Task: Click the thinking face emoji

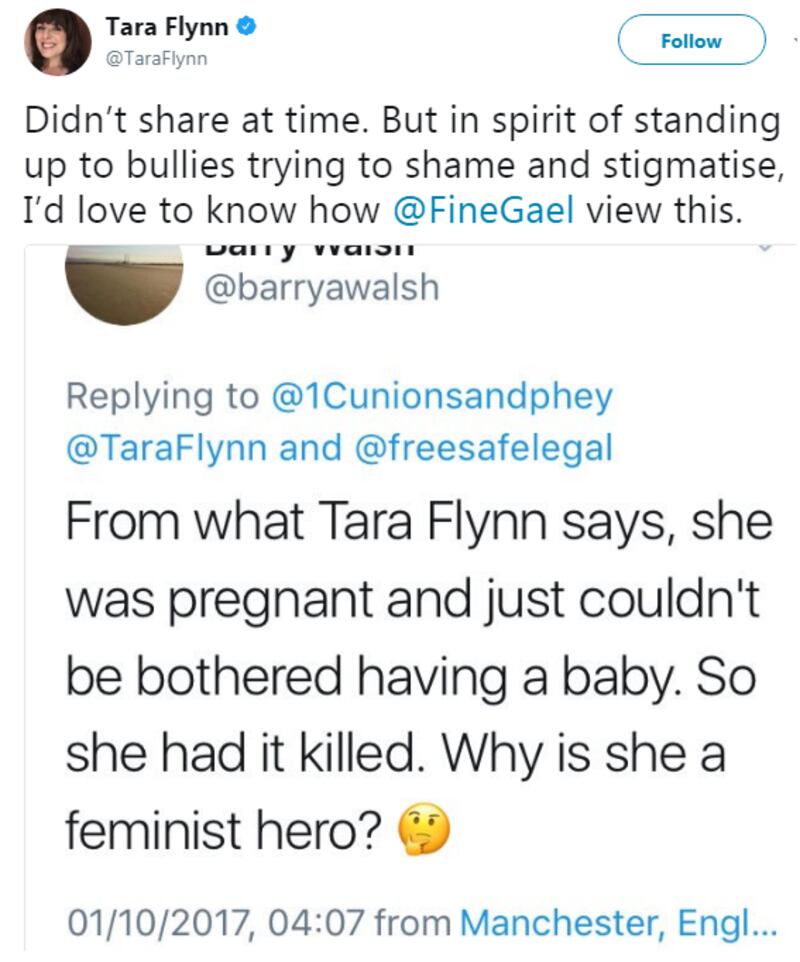Action: tap(424, 828)
